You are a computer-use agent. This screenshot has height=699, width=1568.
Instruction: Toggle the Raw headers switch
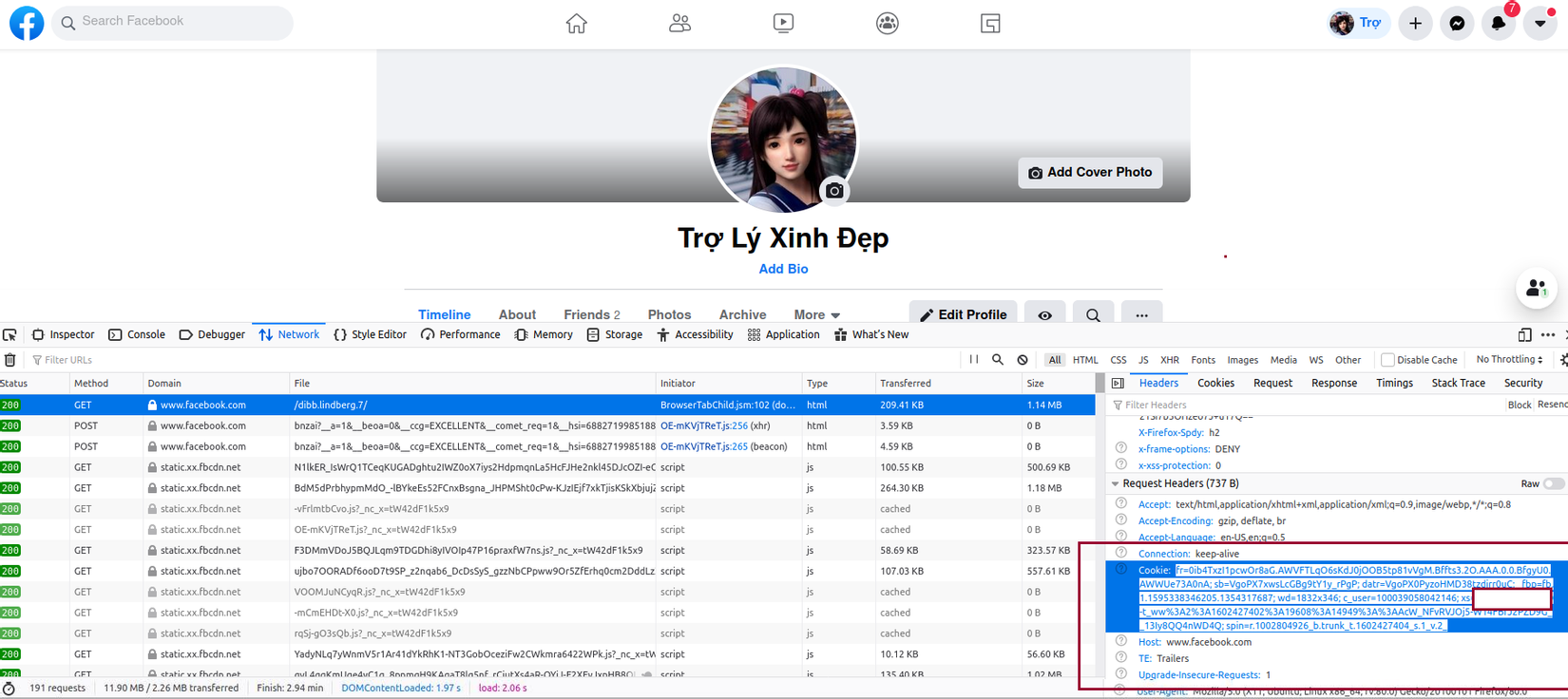[1554, 483]
